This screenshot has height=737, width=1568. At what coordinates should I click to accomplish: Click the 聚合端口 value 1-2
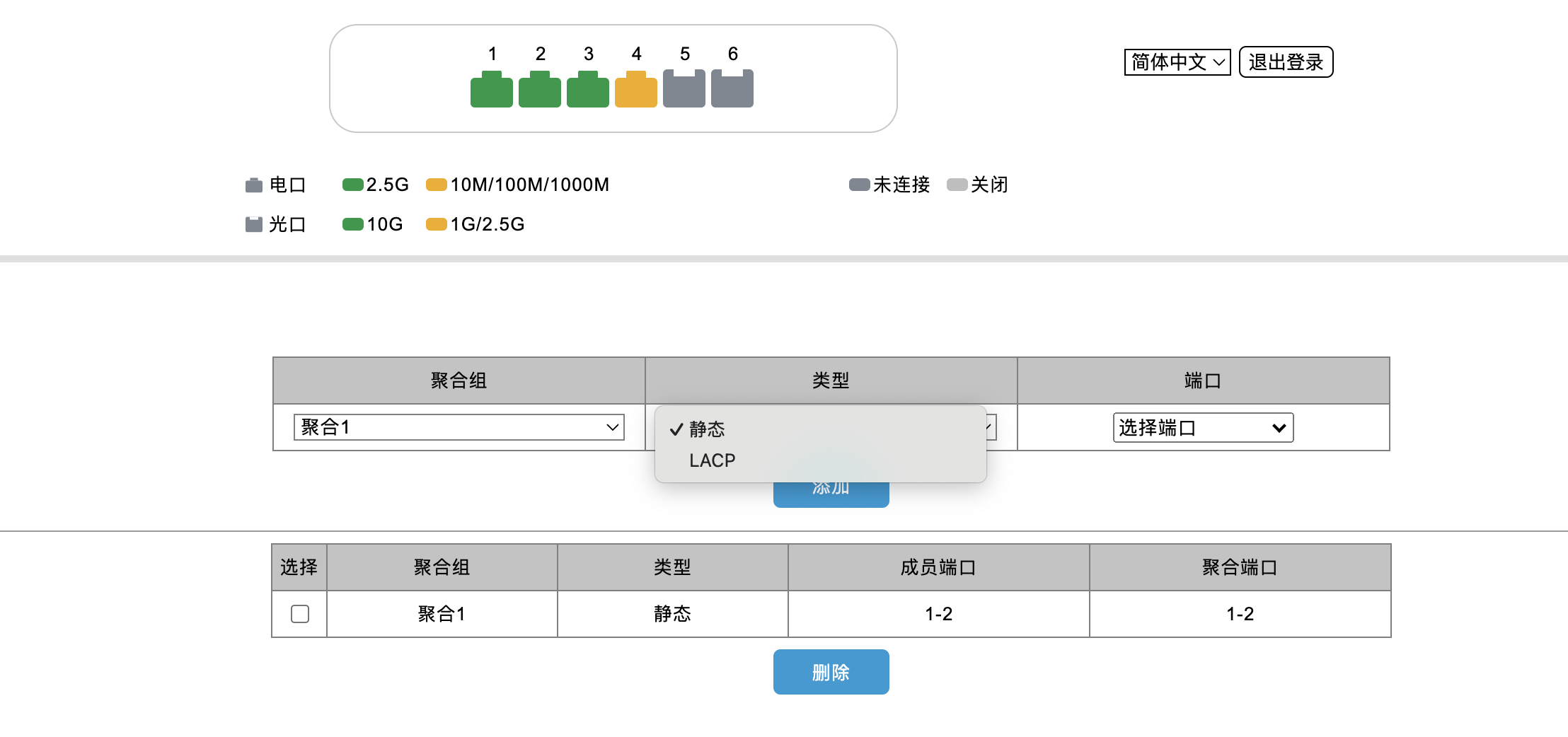(x=1240, y=614)
